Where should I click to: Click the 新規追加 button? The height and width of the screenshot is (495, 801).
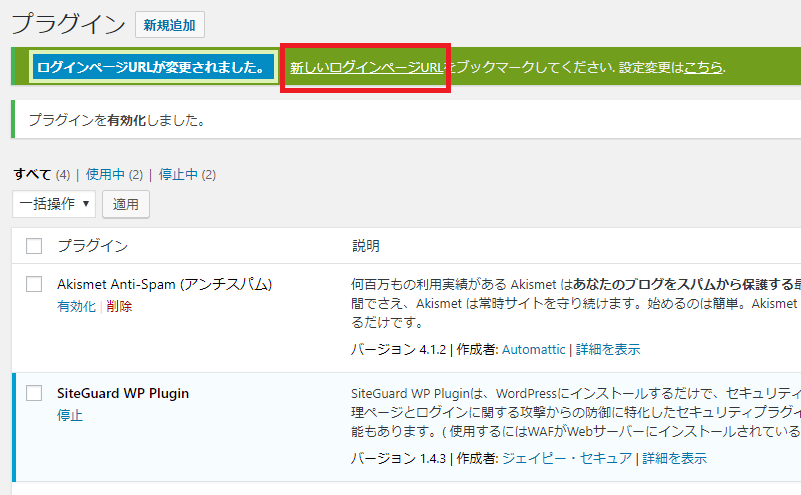tap(170, 25)
